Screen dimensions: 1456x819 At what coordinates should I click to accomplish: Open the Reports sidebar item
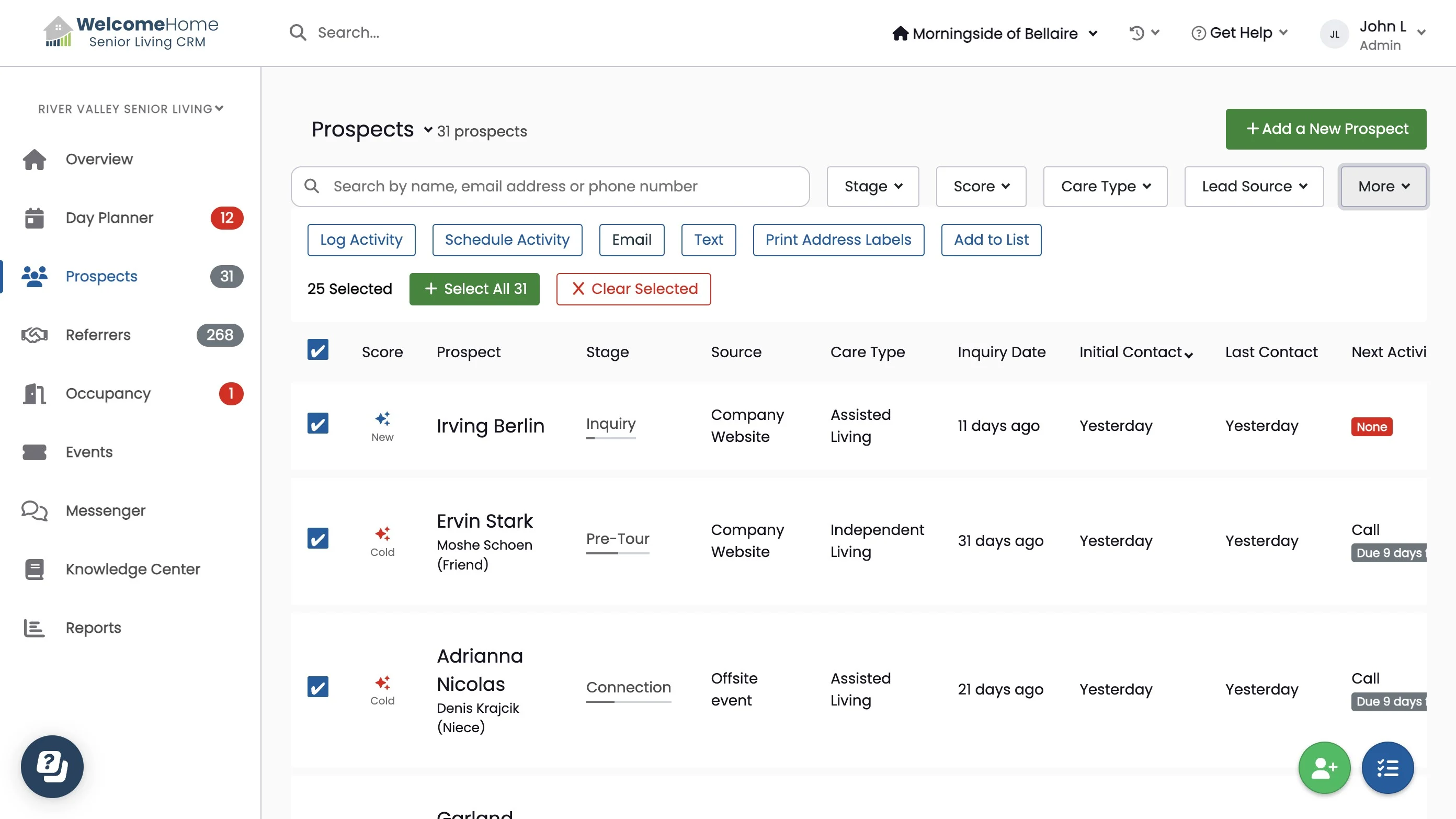[x=93, y=628]
